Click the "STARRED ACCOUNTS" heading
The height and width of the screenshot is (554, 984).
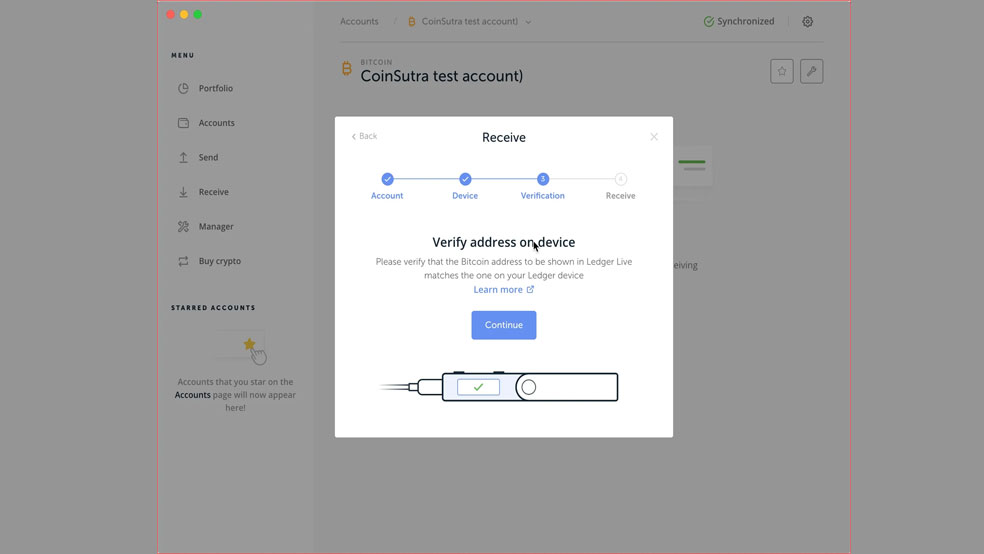point(213,308)
